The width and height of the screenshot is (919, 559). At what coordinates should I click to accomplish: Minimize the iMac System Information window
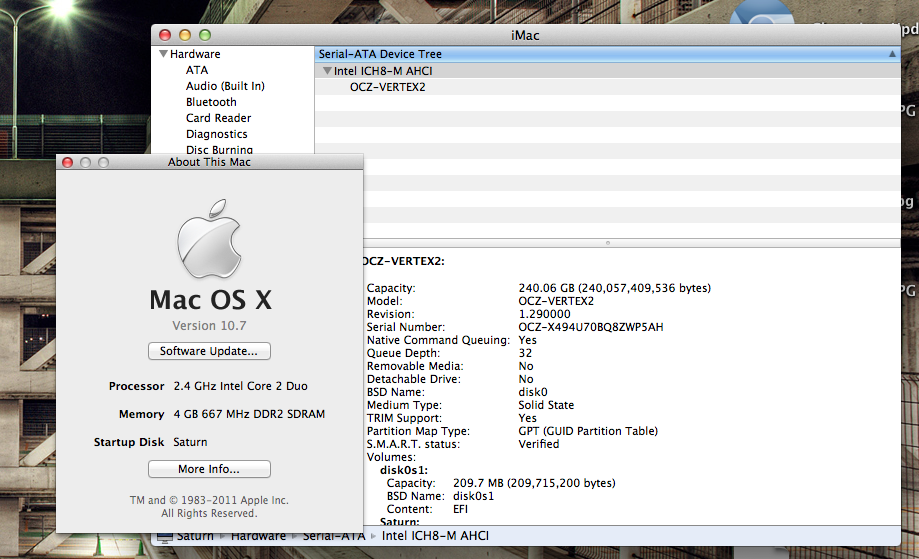(x=185, y=35)
